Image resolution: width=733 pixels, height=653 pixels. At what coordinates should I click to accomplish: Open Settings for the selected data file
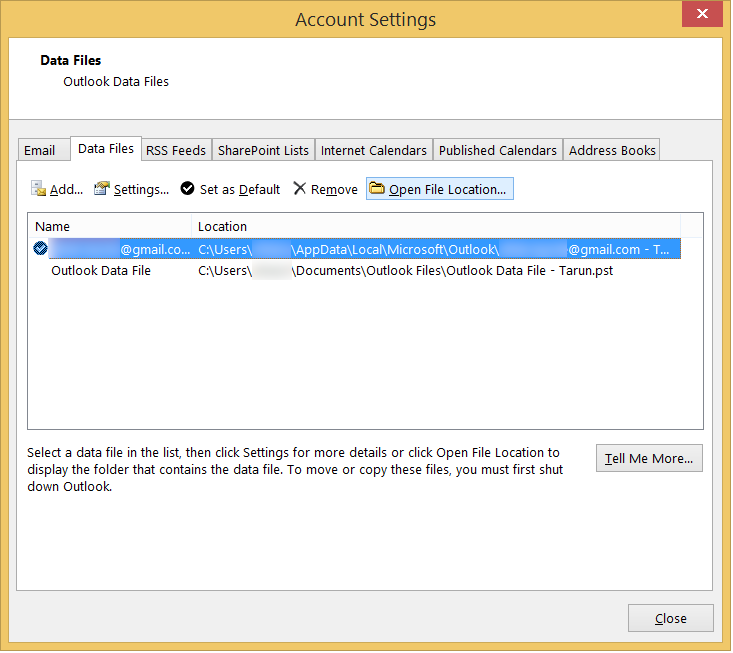(x=132, y=189)
